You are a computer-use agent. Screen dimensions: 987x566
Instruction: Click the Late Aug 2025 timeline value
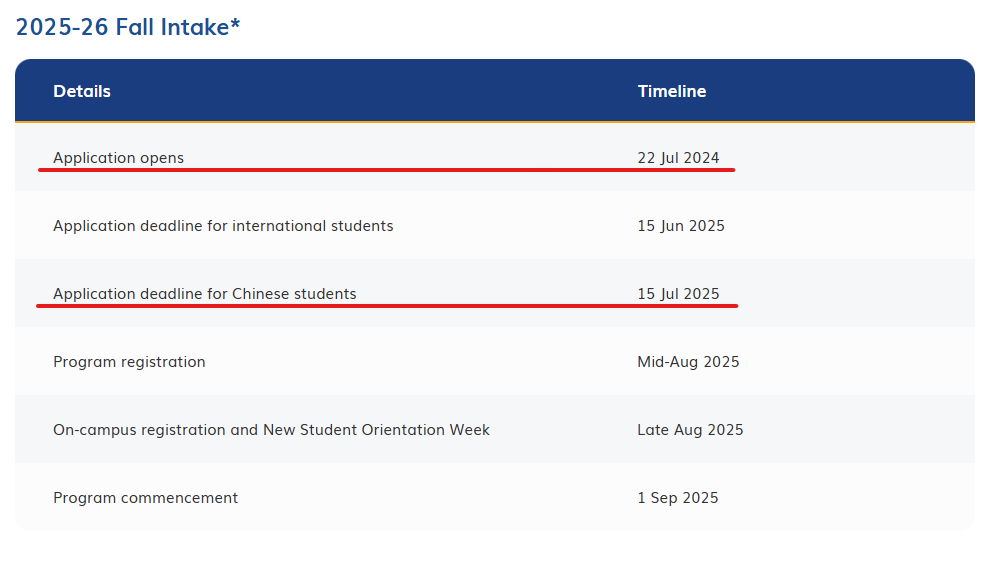coord(690,429)
